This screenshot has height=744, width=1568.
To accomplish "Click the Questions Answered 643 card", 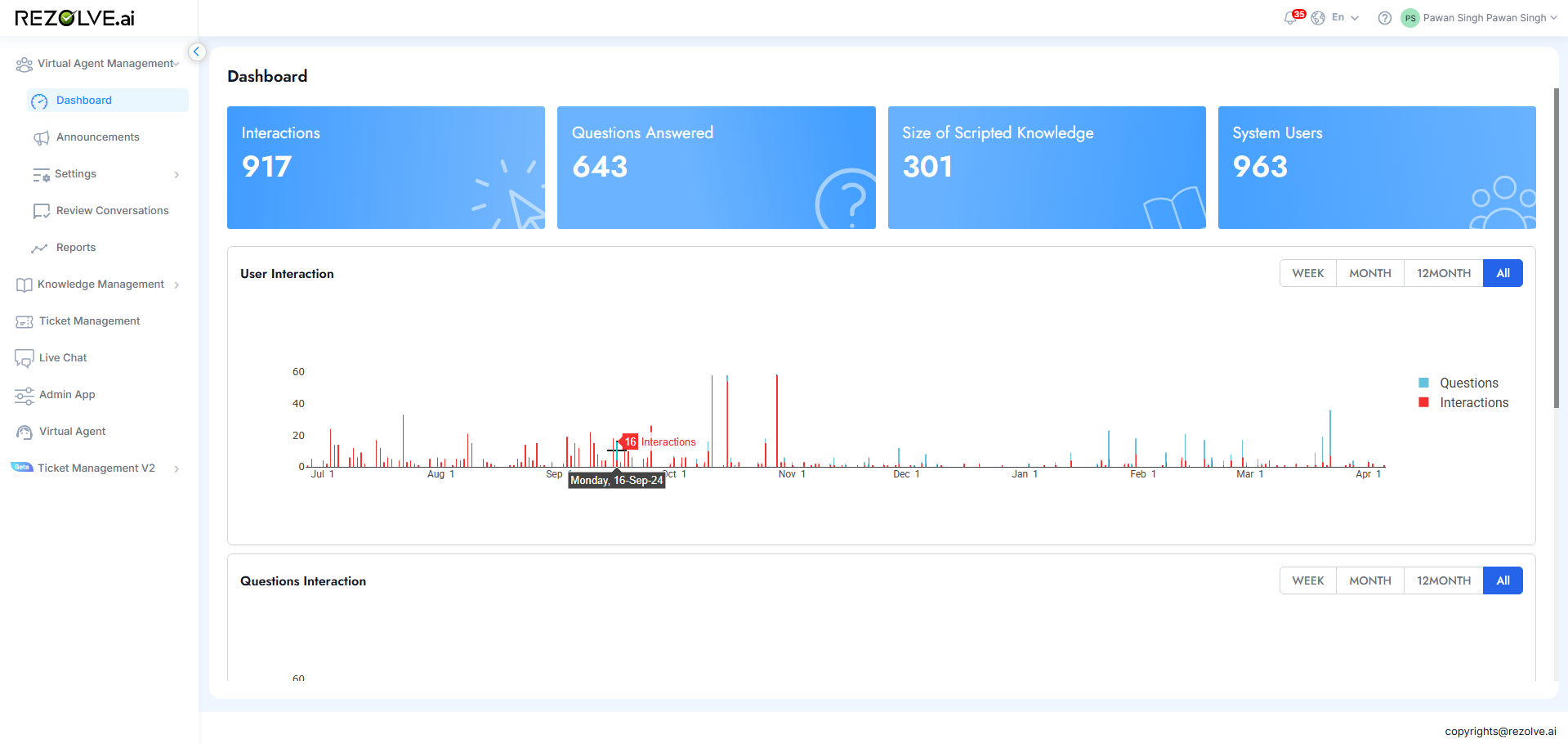I will [717, 168].
